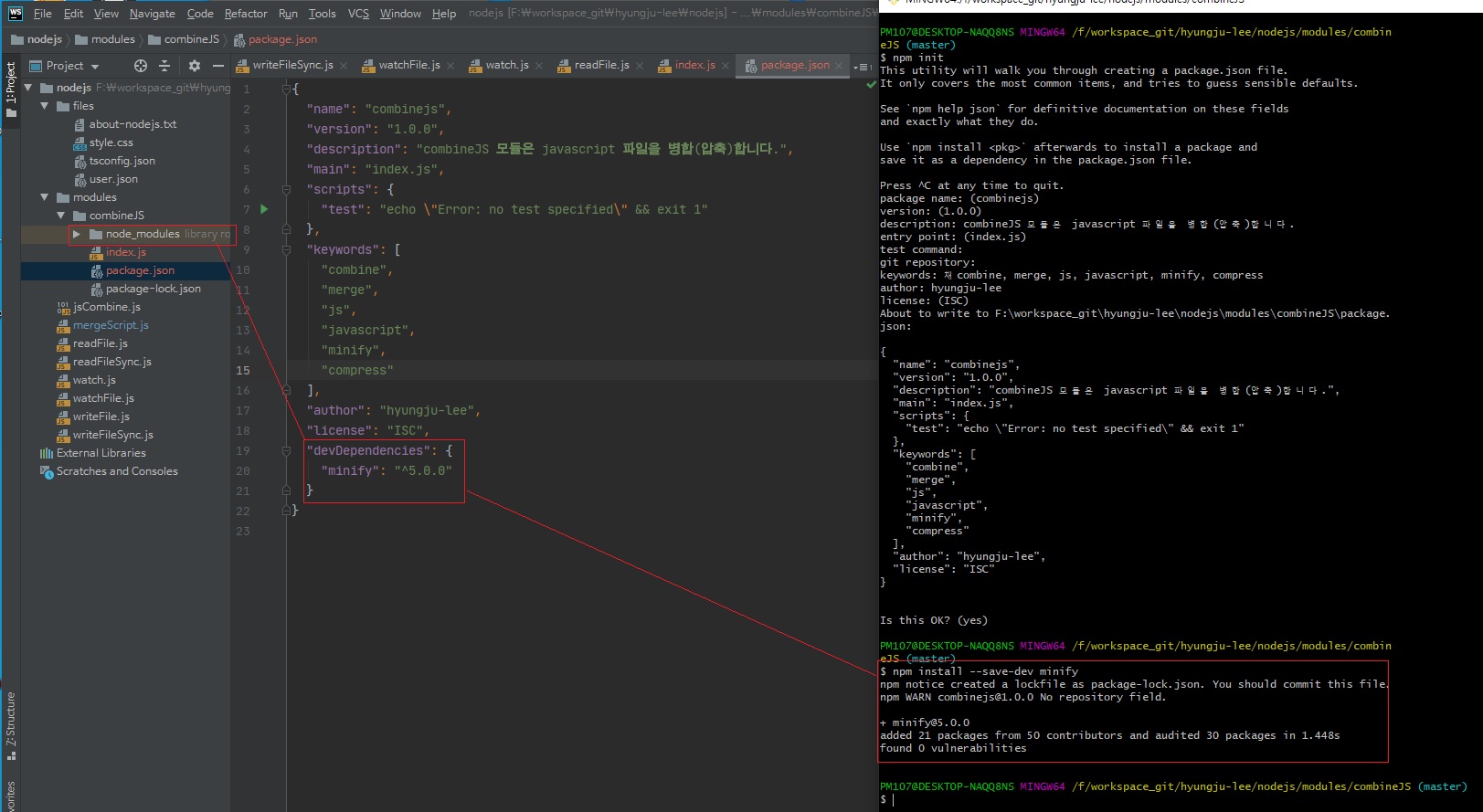
Task: Expand the node_modules folder
Action: (77, 234)
